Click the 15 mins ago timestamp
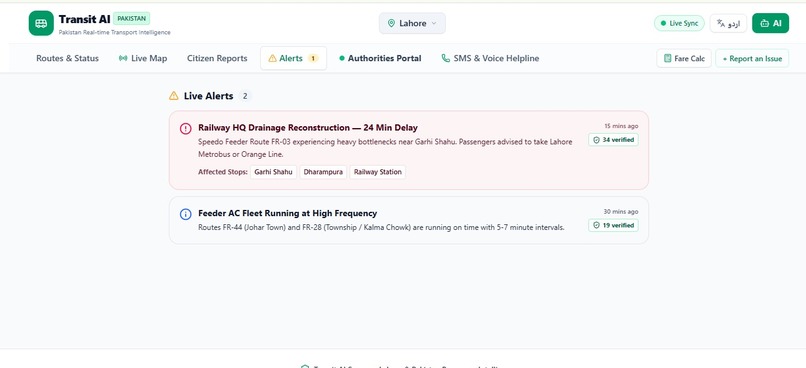806x368 pixels. click(621, 126)
